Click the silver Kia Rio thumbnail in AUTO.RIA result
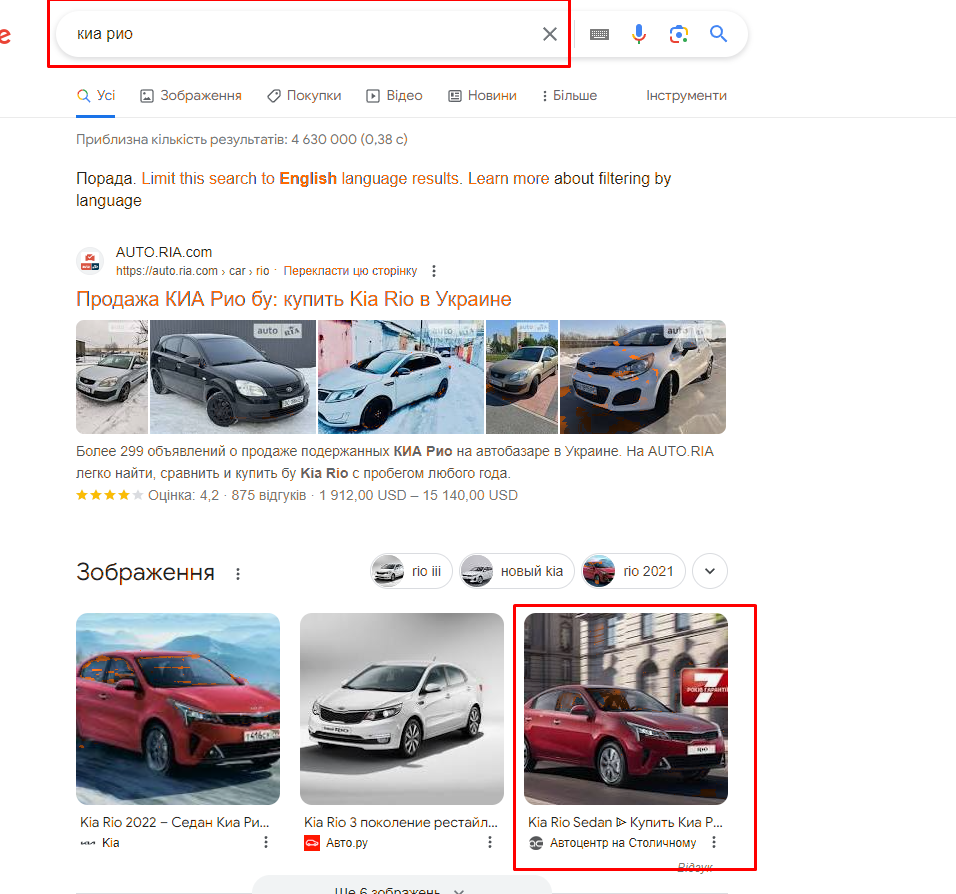The width and height of the screenshot is (956, 894). pos(112,377)
